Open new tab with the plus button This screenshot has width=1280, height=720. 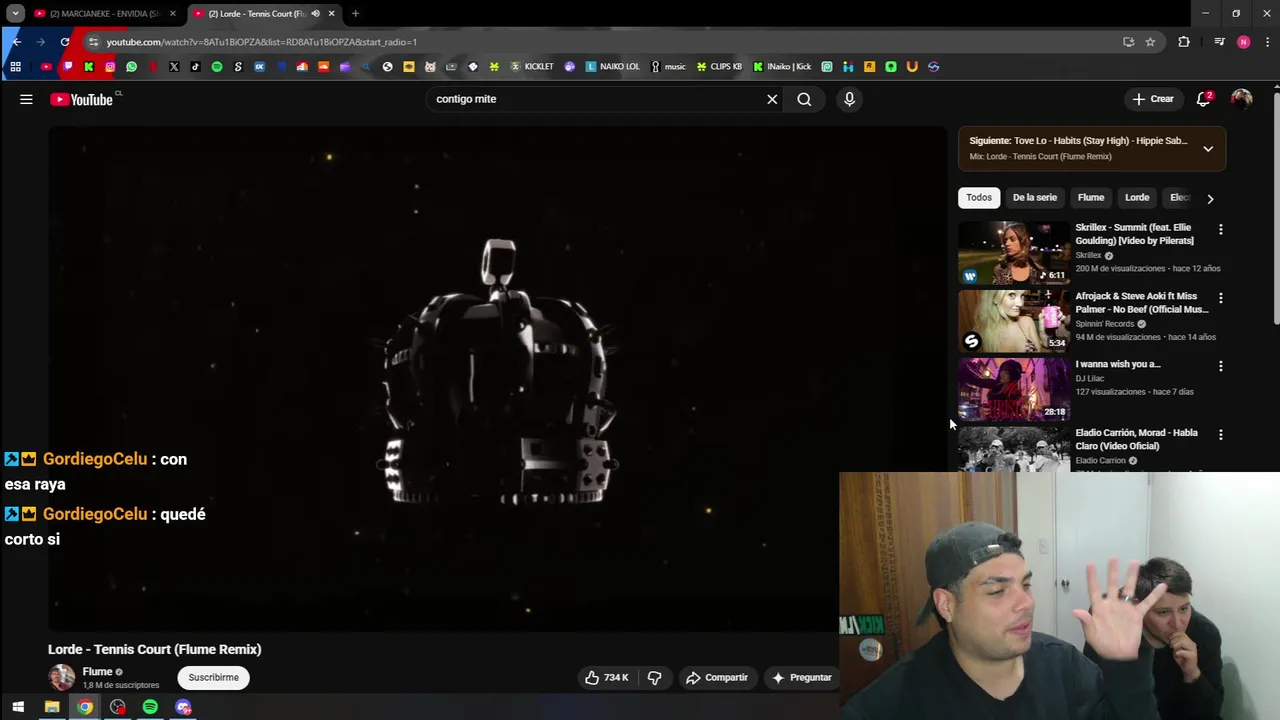[355, 14]
